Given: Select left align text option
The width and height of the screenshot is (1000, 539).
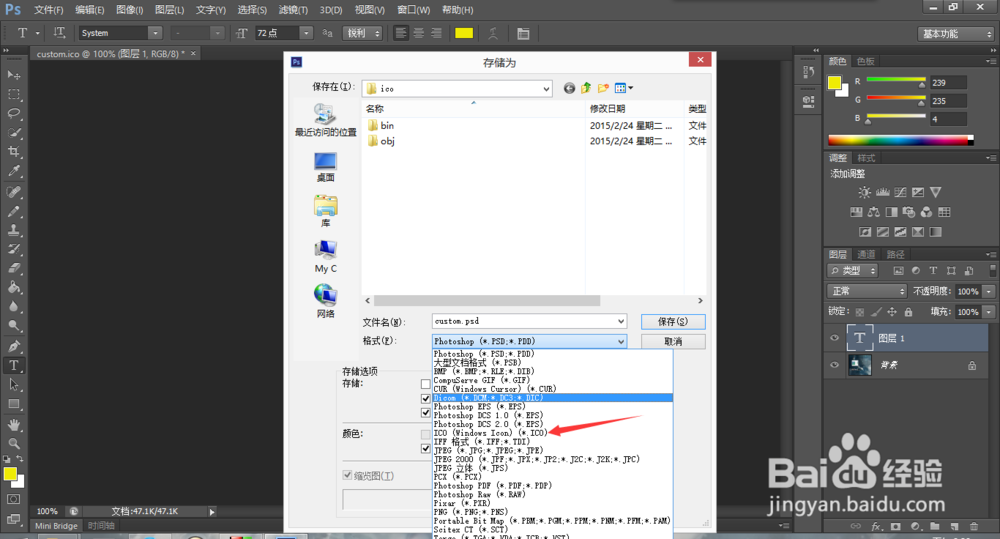Looking at the screenshot, I should click(x=401, y=33).
